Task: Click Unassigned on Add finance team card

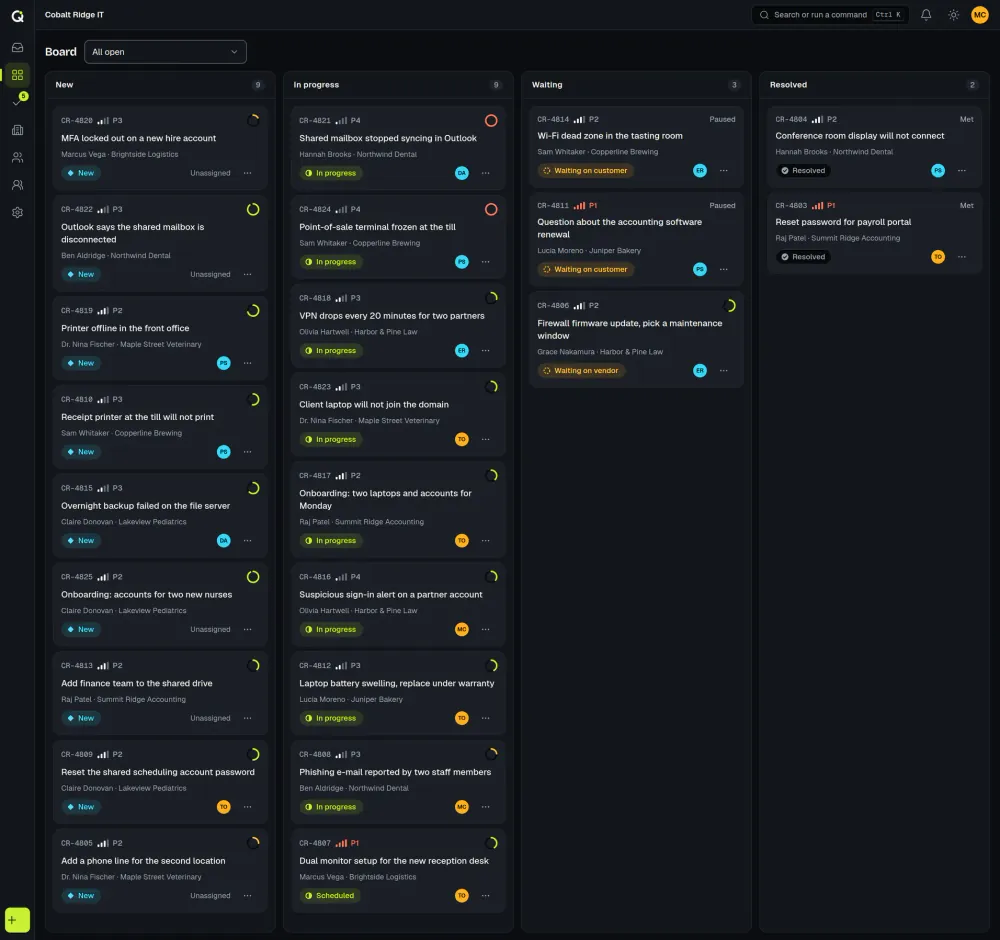Action: [210, 717]
